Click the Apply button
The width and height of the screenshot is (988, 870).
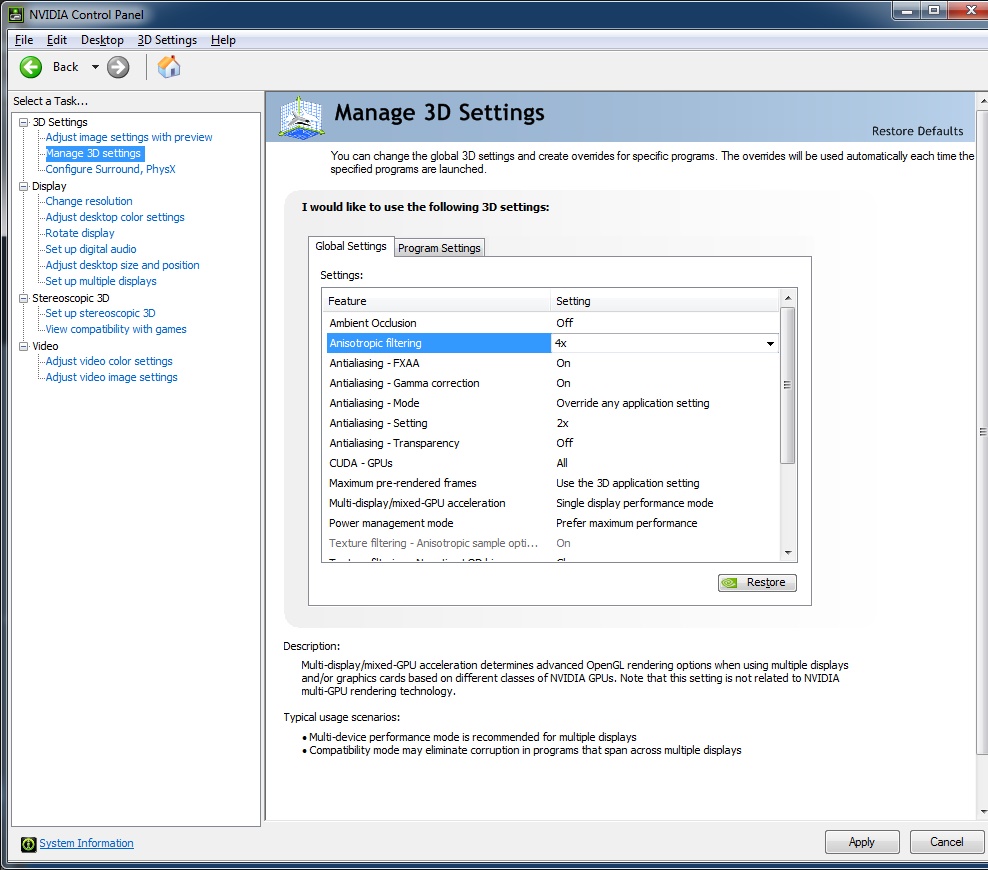point(862,842)
